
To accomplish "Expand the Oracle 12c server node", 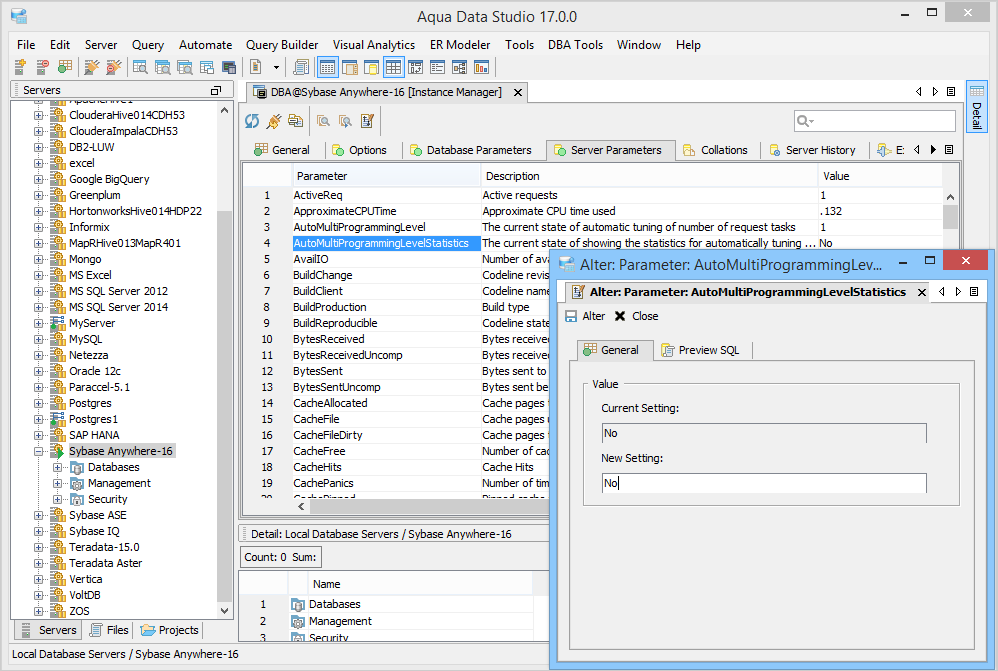I will 38,371.
